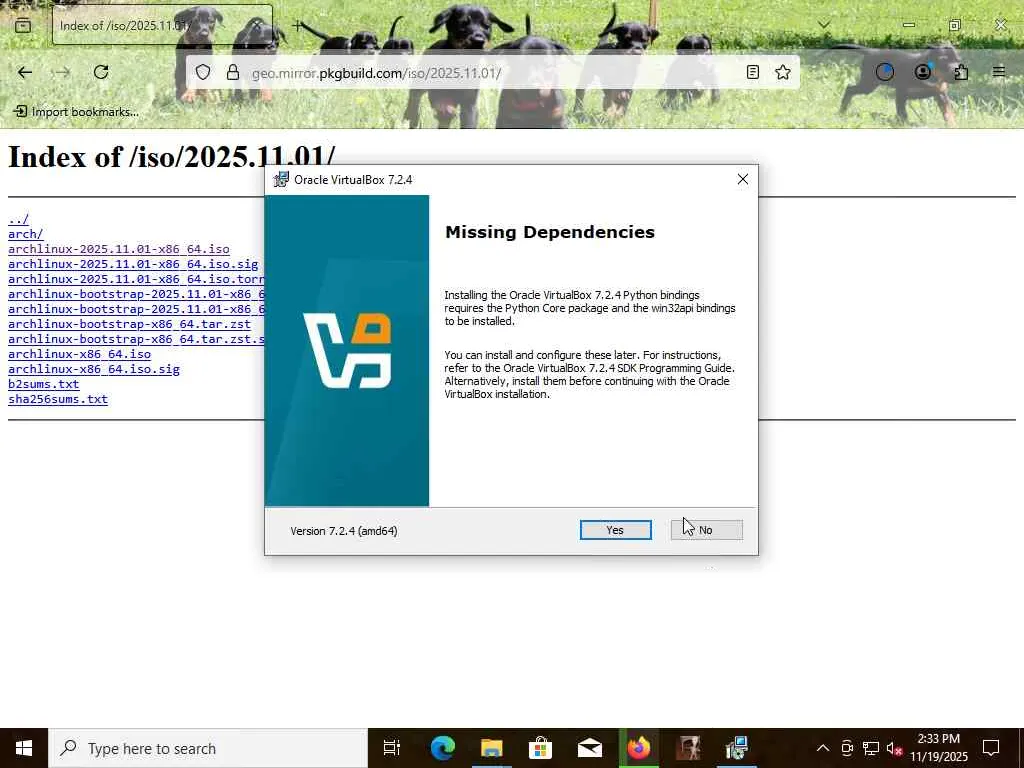Click Yes in the Missing Dependencies dialog
The height and width of the screenshot is (768, 1024).
(615, 530)
